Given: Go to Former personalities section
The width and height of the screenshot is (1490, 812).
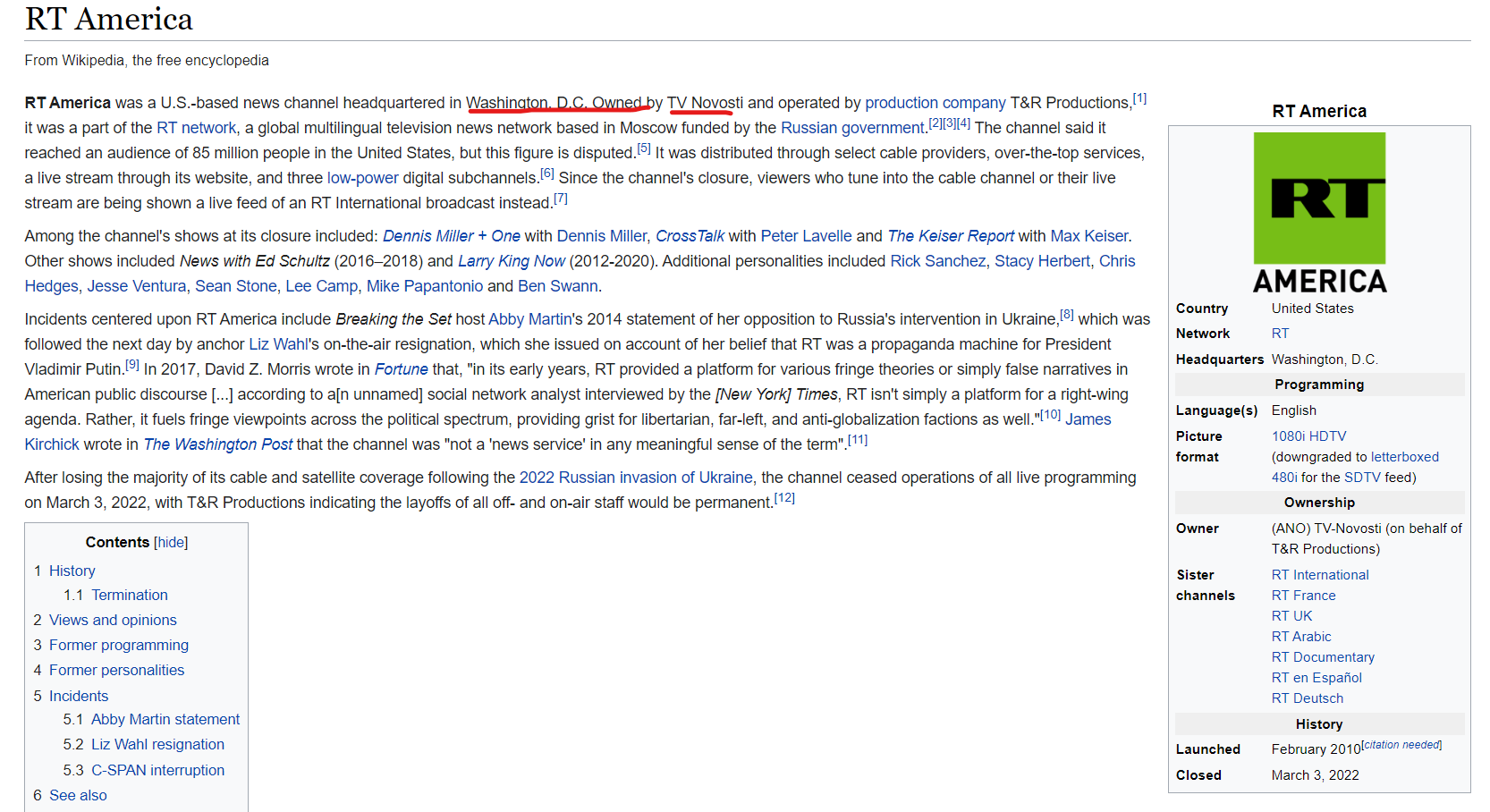Looking at the screenshot, I should point(116,670).
